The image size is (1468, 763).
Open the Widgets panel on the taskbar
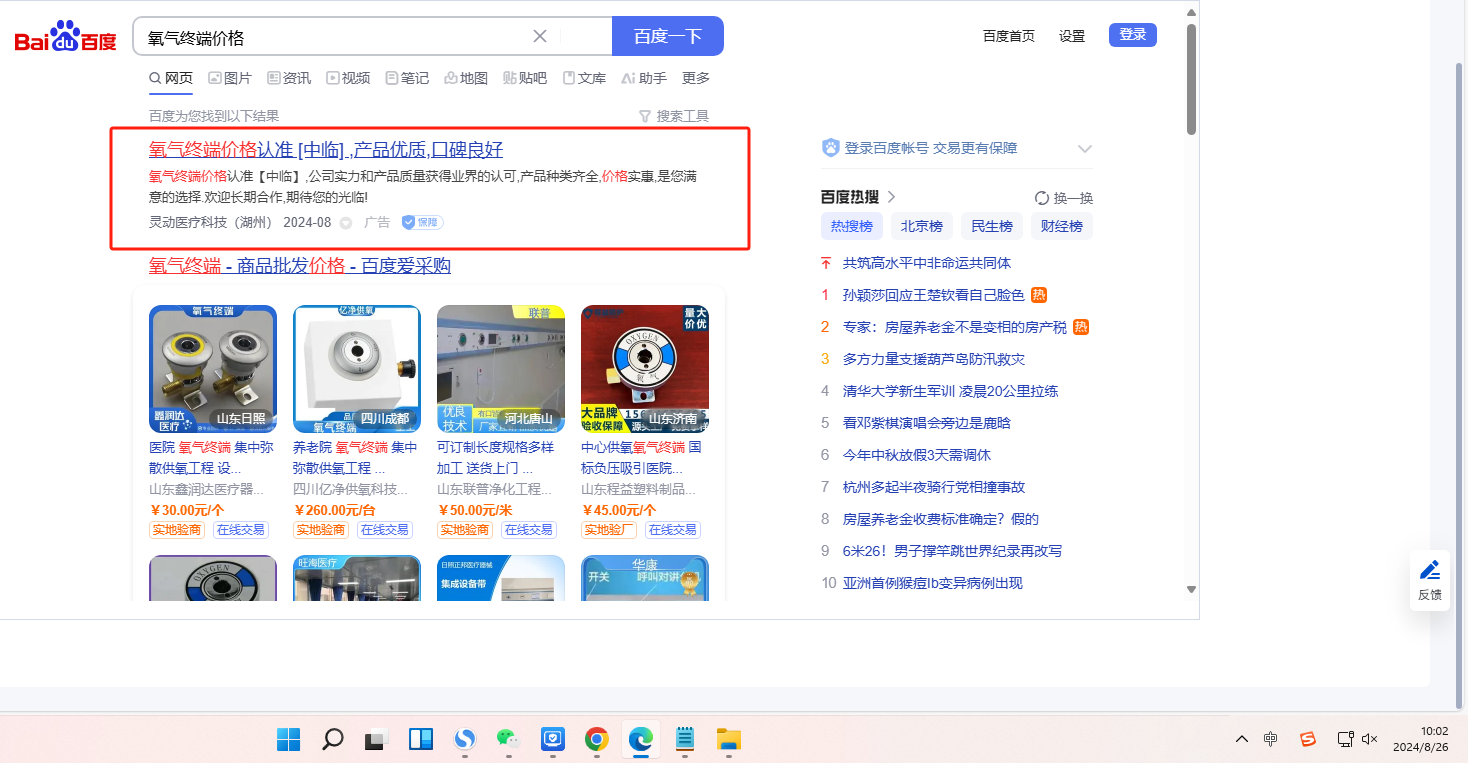421,740
